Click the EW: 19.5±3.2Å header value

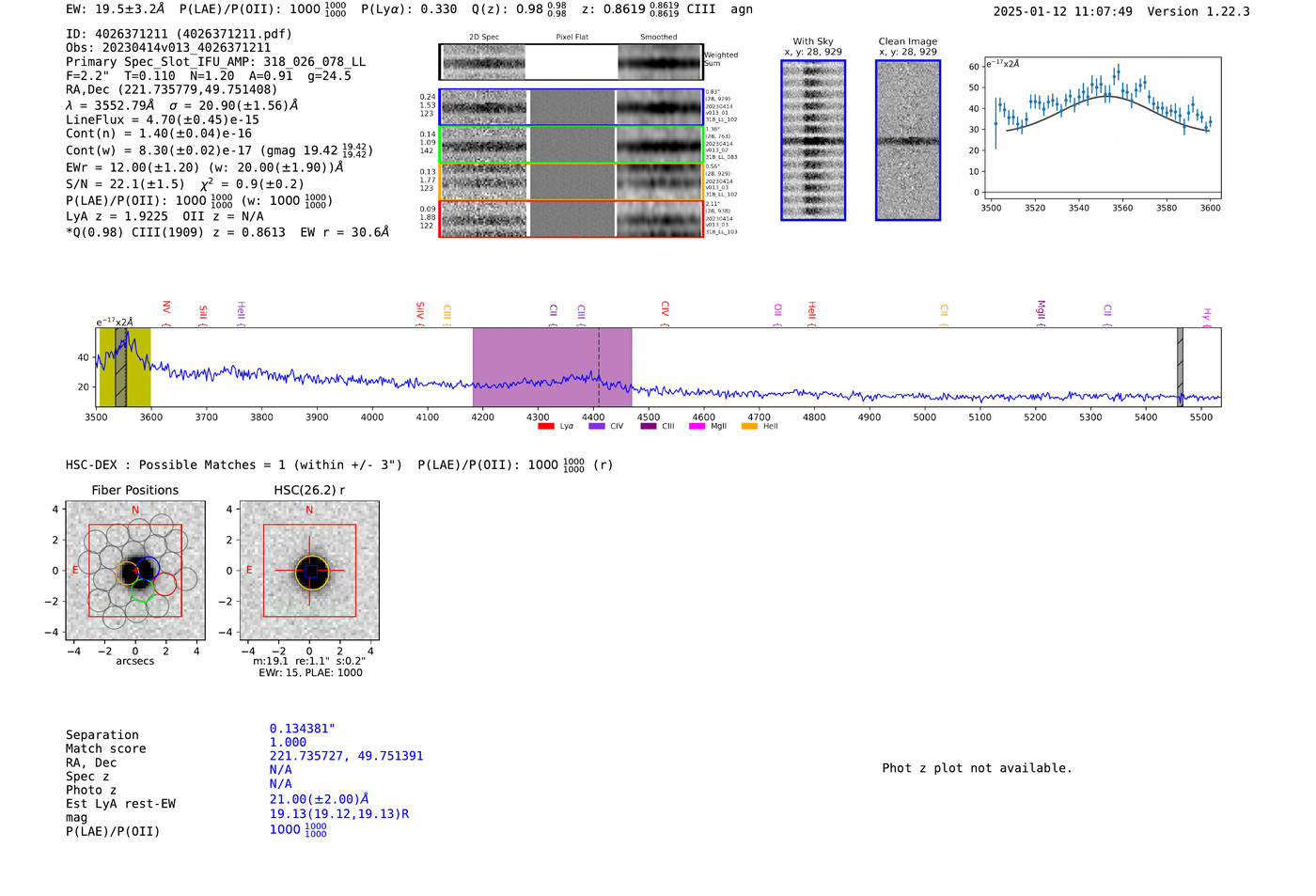pos(116,8)
